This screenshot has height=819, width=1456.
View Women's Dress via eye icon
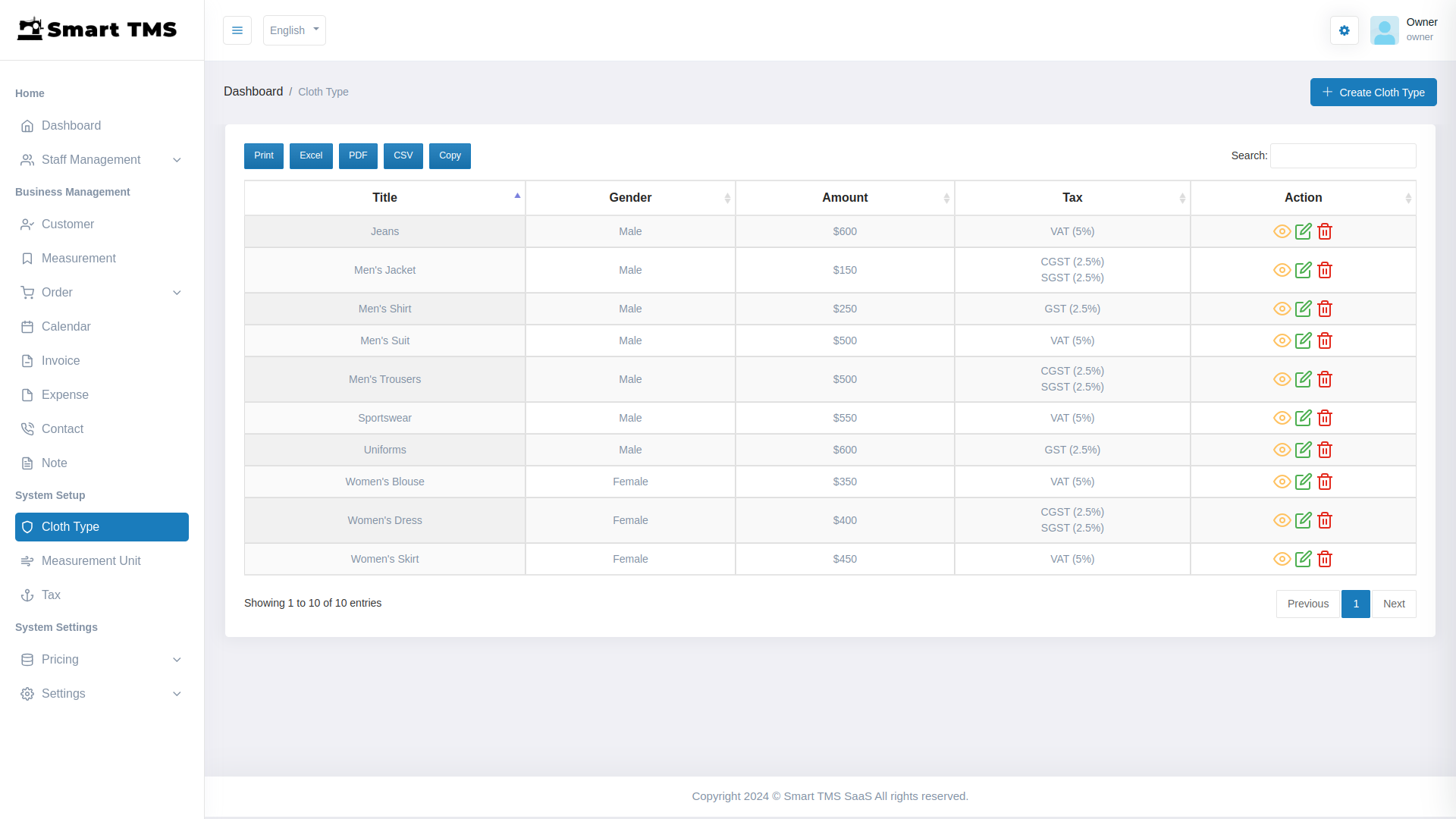1282,520
